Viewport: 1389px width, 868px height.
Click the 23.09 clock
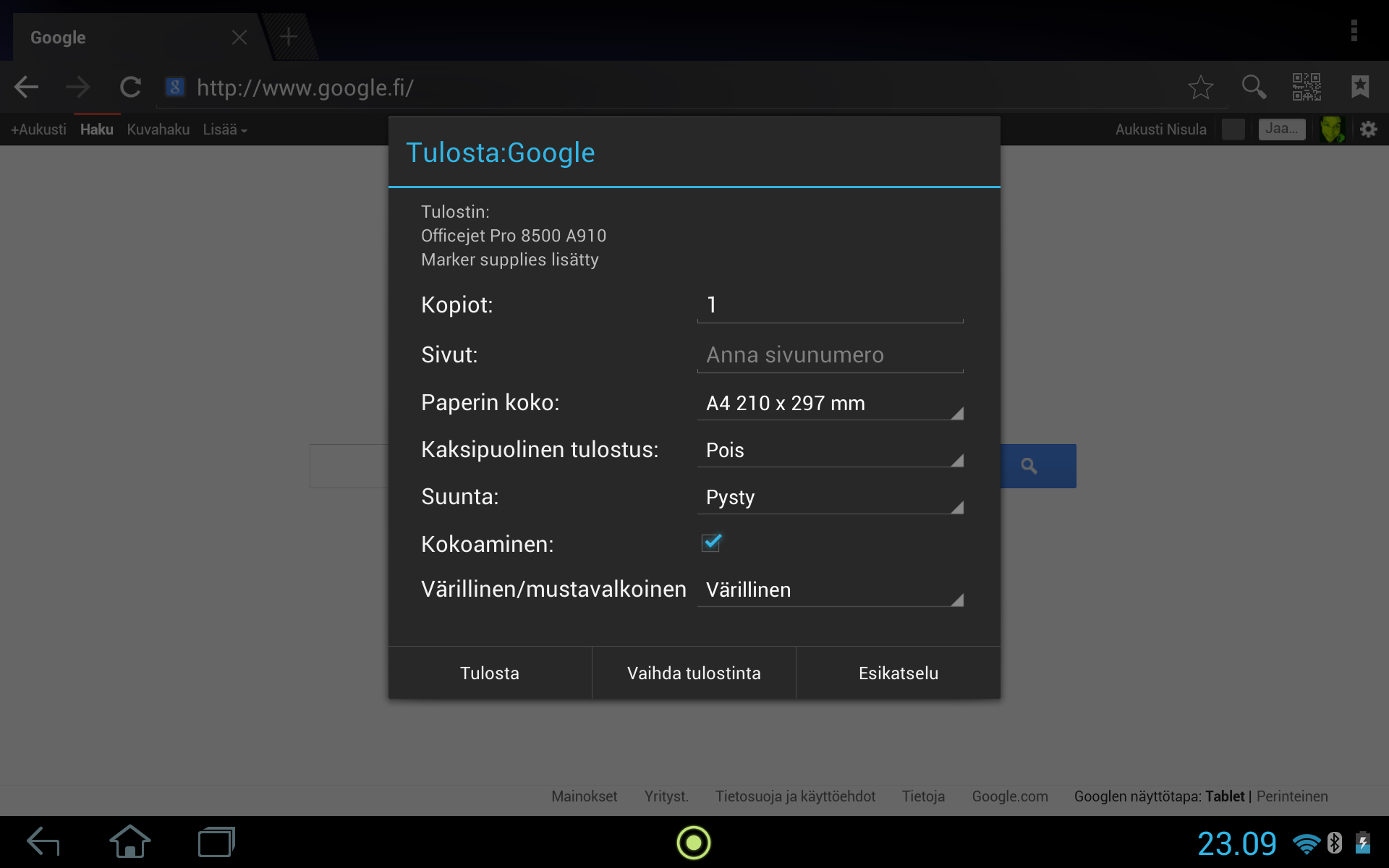(1237, 843)
